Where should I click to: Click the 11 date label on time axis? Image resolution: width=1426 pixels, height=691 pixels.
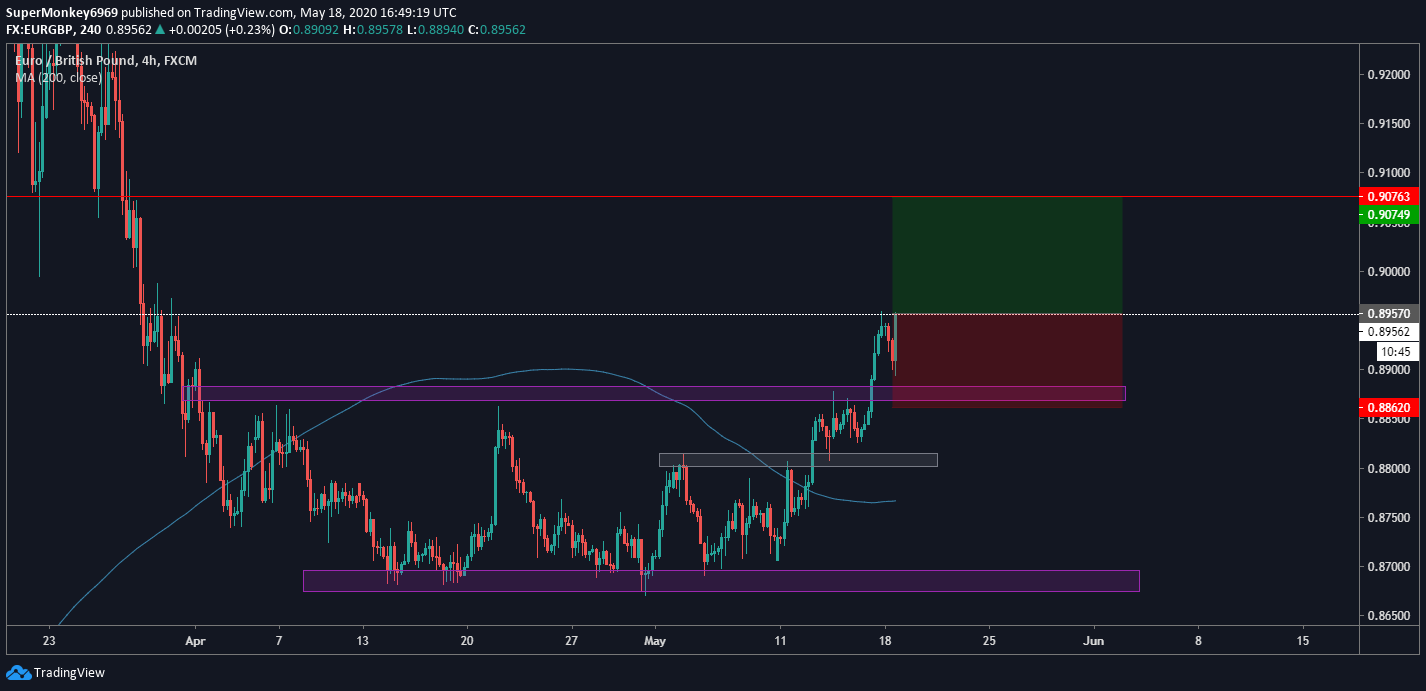point(780,640)
